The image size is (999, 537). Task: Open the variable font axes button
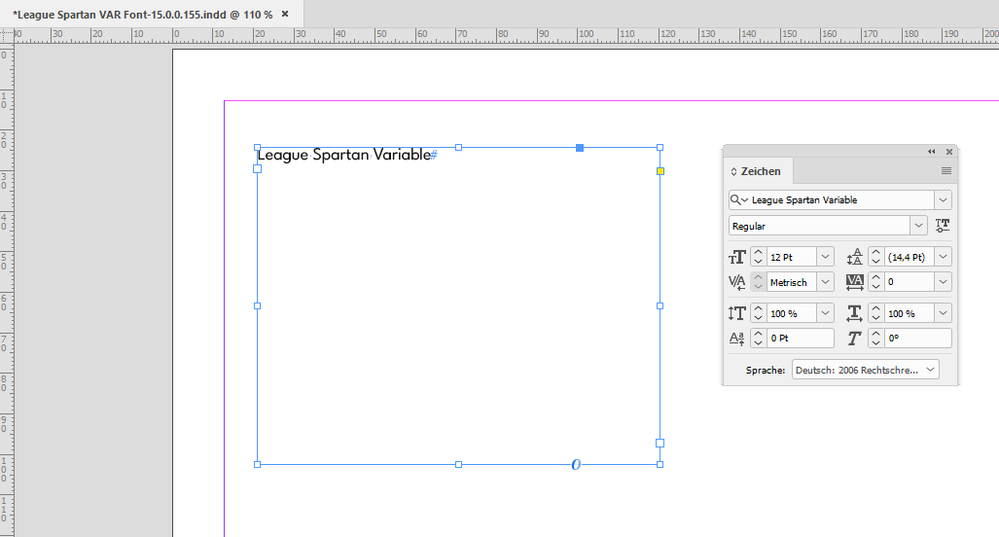tap(942, 225)
